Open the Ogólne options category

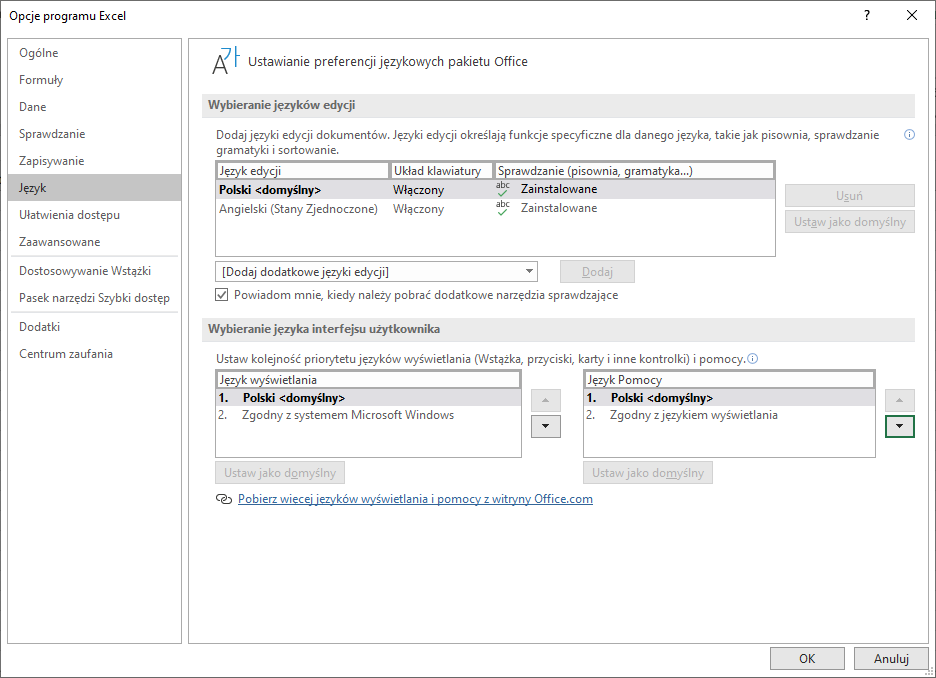[94, 53]
